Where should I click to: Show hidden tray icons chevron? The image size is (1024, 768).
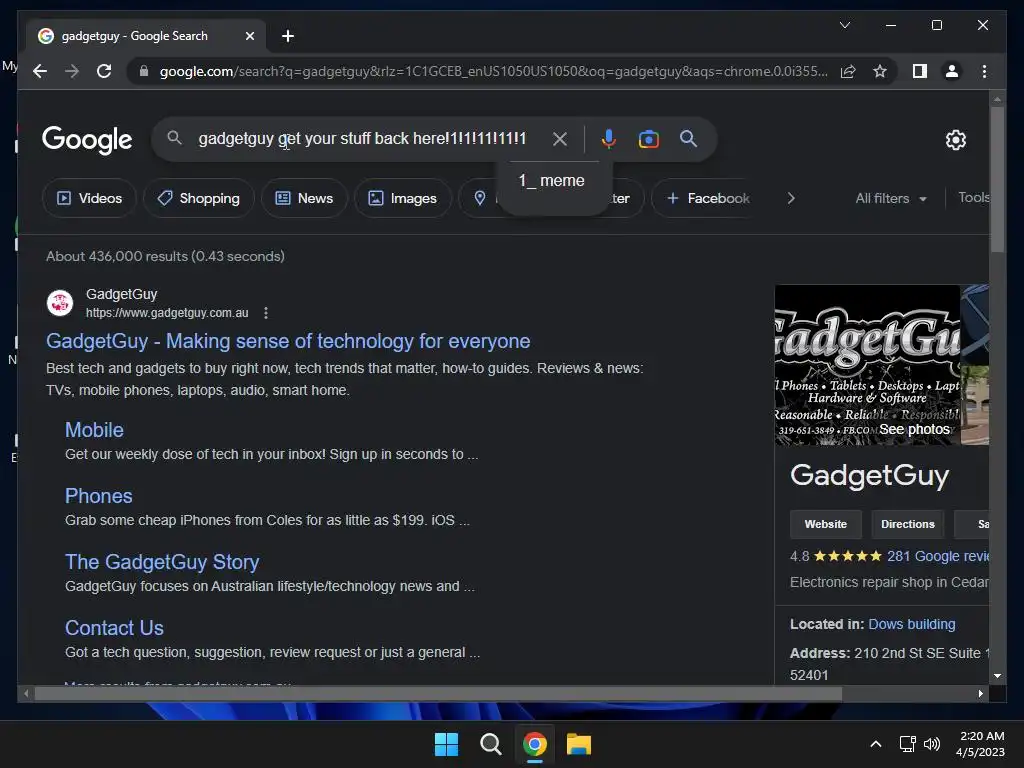coord(876,744)
